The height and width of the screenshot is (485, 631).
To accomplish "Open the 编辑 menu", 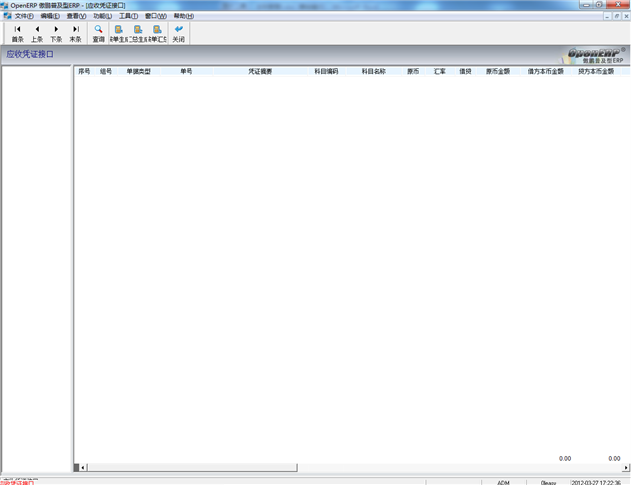I will point(50,16).
